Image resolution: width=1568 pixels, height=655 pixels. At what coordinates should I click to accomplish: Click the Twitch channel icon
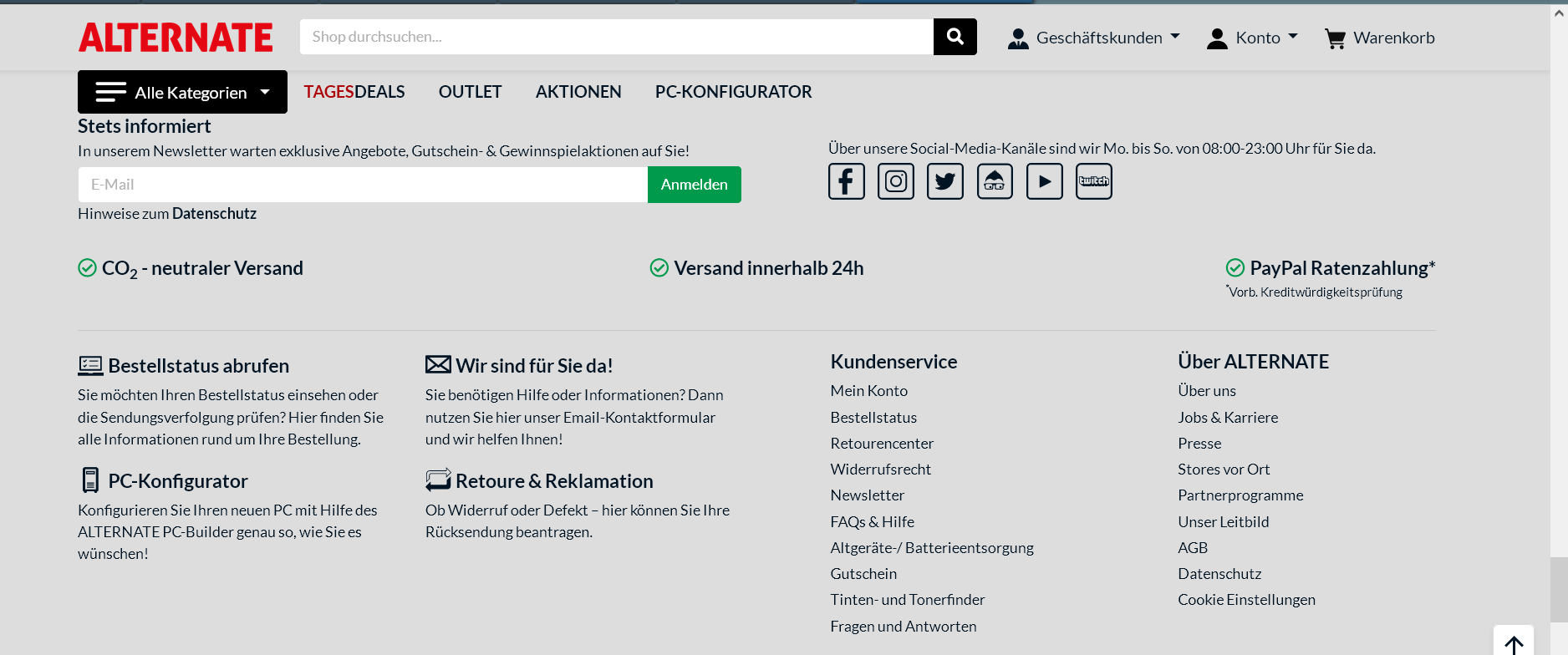point(1093,181)
